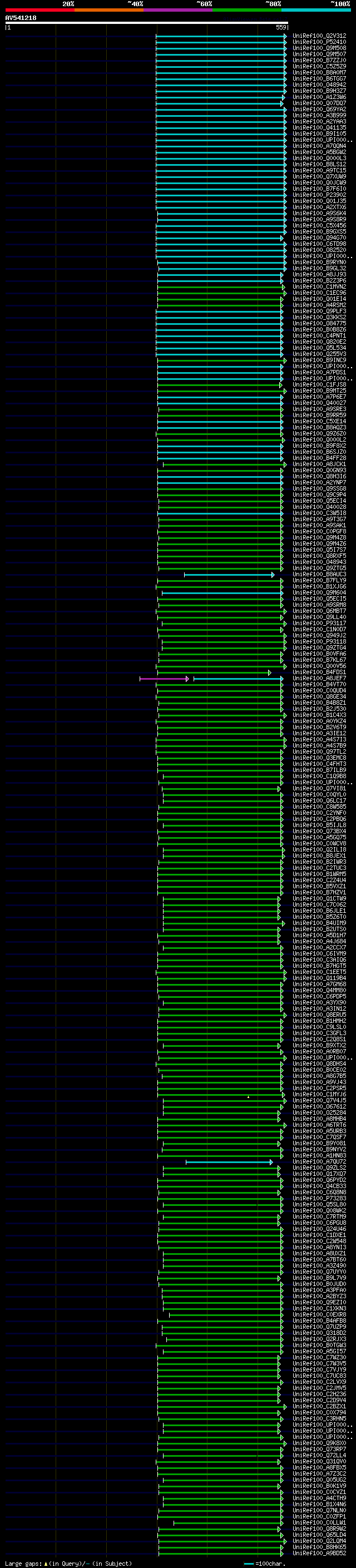Screen dimensions: 356x1568
Task: Select UniRef100_Q9M604 label
Action: (x=319, y=592)
